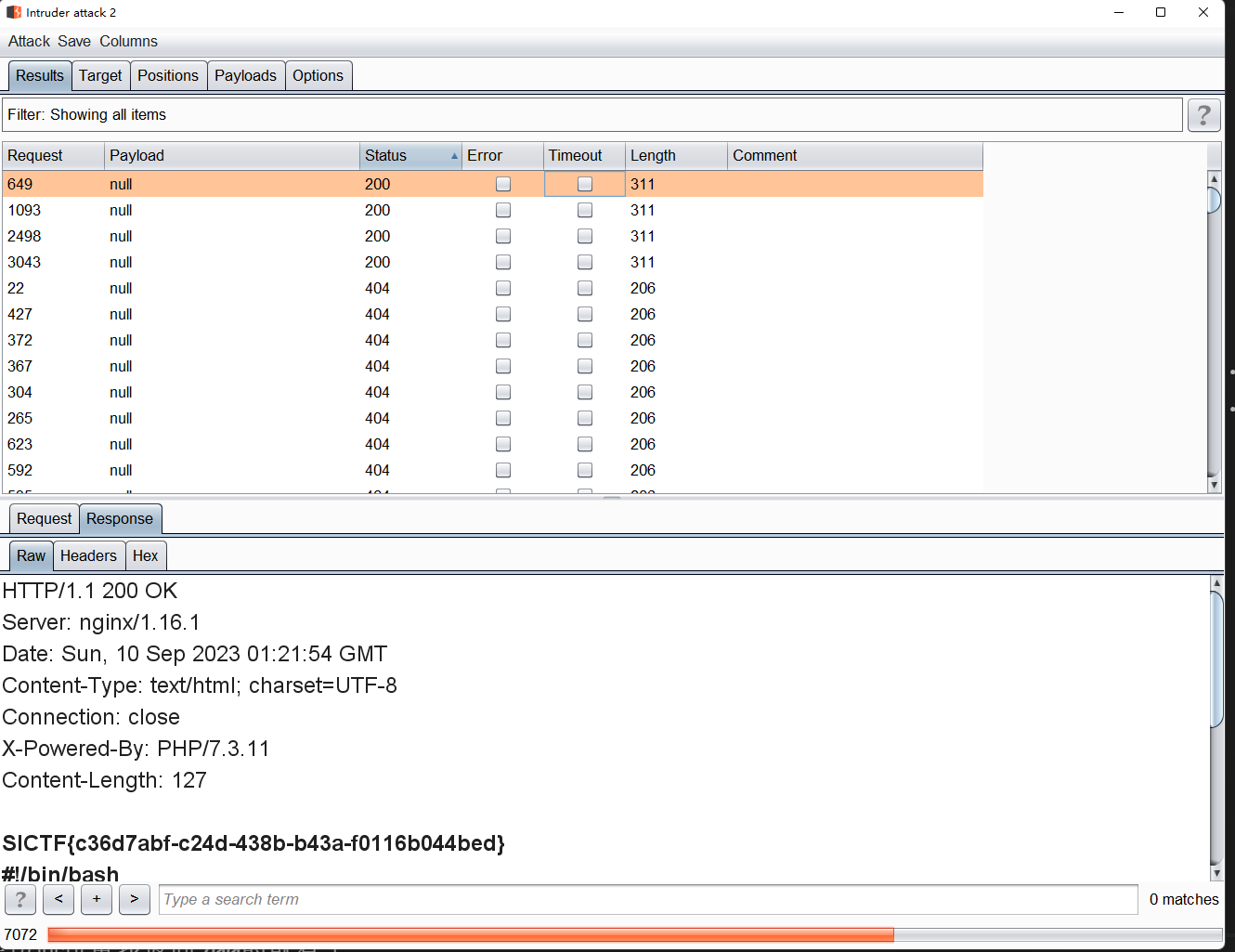The height and width of the screenshot is (952, 1235).
Task: Toggle Error checkbox for request 649
Action: 503,184
